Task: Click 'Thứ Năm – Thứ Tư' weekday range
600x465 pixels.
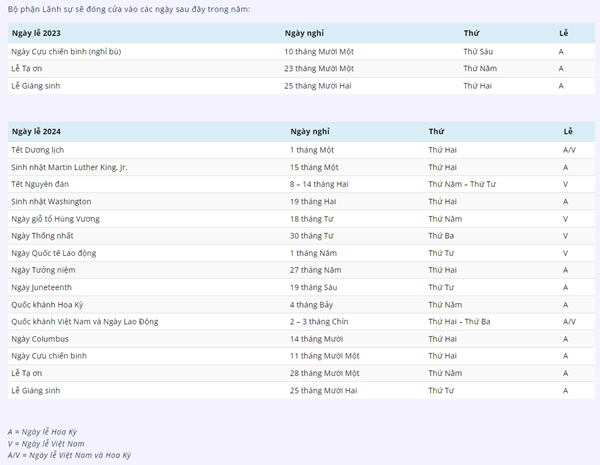Action: pyautogui.click(x=462, y=184)
